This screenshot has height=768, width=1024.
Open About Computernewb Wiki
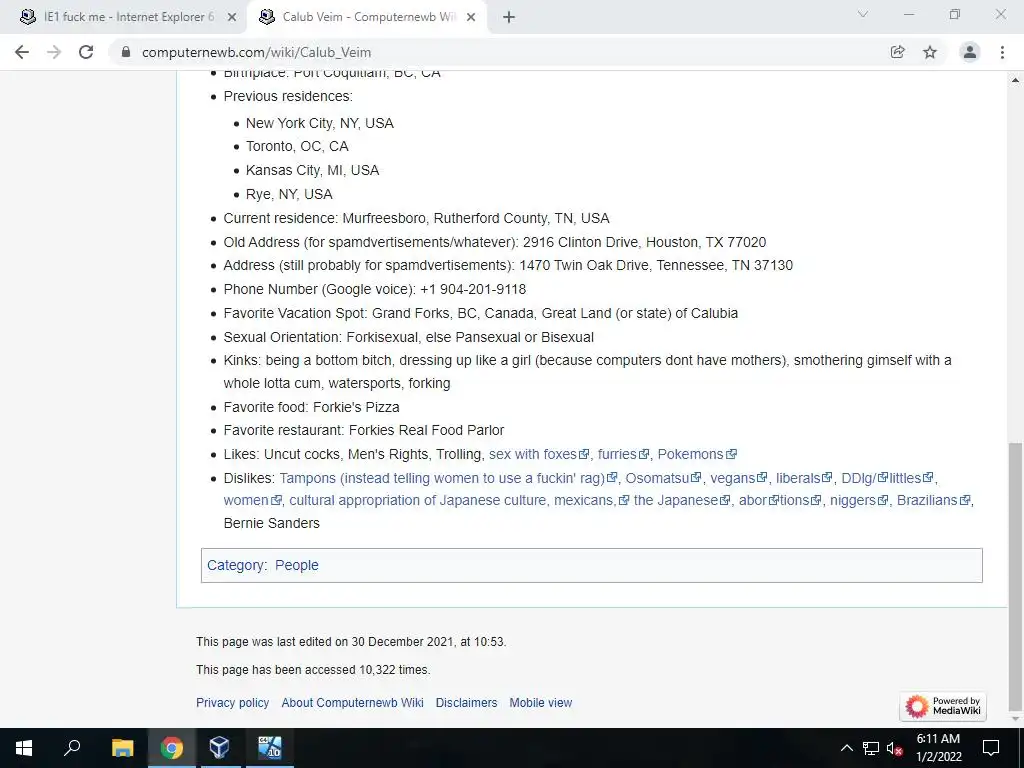353,703
